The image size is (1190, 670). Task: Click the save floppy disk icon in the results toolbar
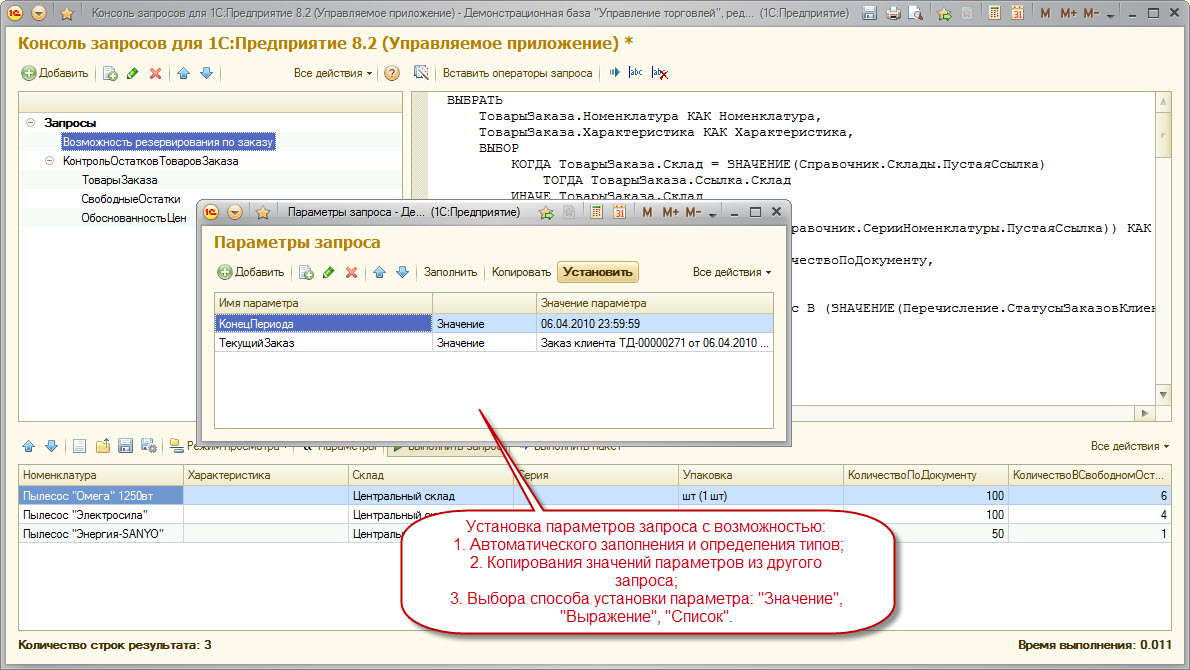tap(126, 446)
